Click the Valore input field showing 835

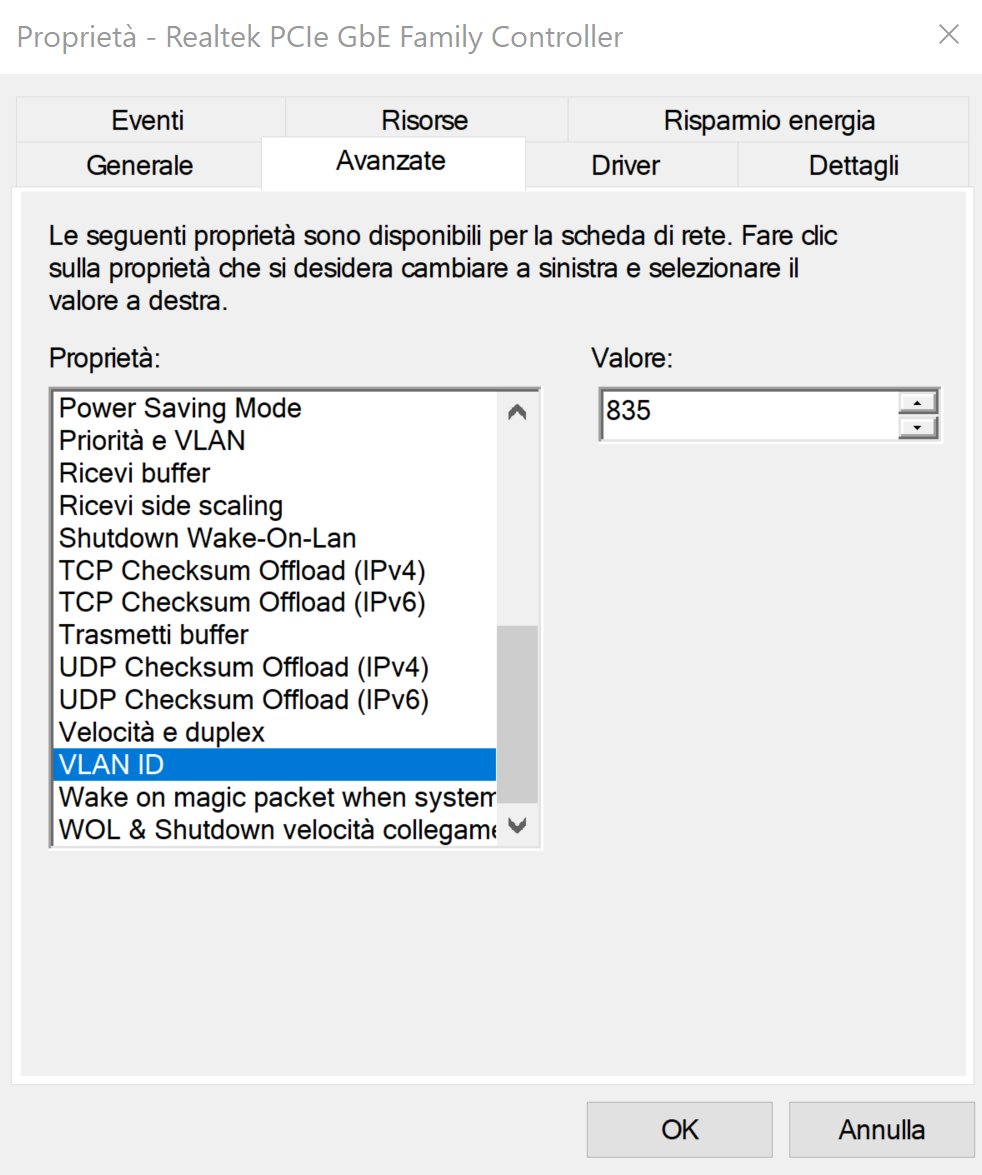[750, 414]
